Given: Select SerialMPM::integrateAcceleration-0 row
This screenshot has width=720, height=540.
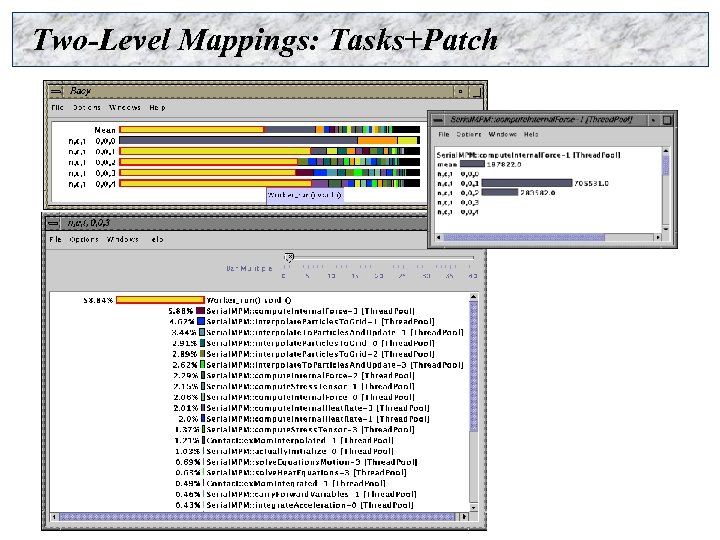Looking at the screenshot, I should (x=310, y=505).
